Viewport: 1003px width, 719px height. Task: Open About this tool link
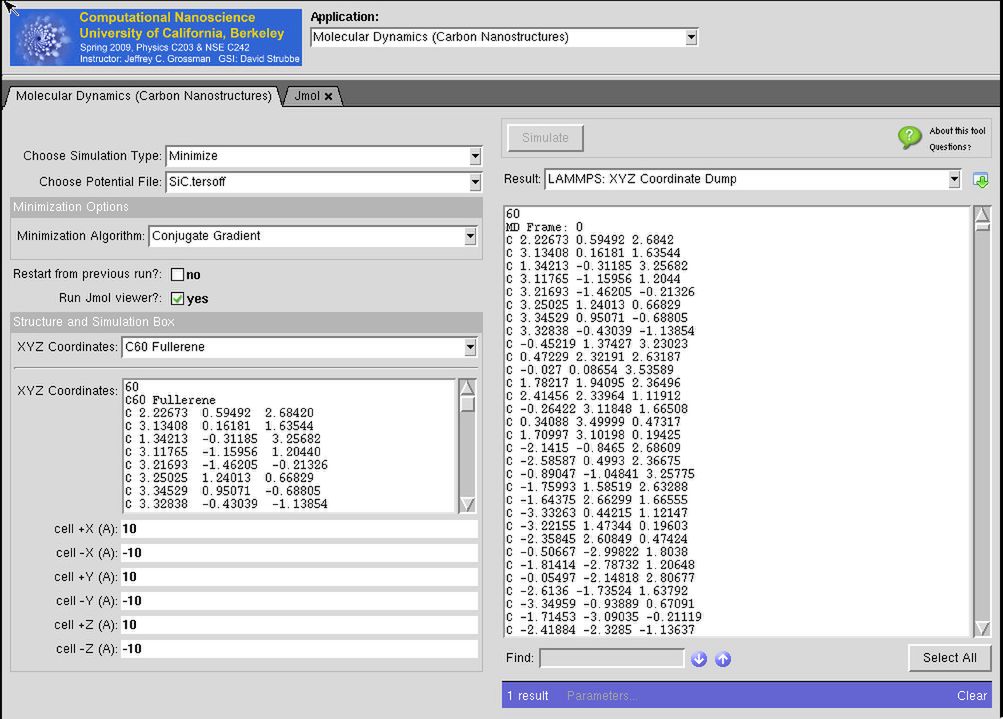coord(957,130)
